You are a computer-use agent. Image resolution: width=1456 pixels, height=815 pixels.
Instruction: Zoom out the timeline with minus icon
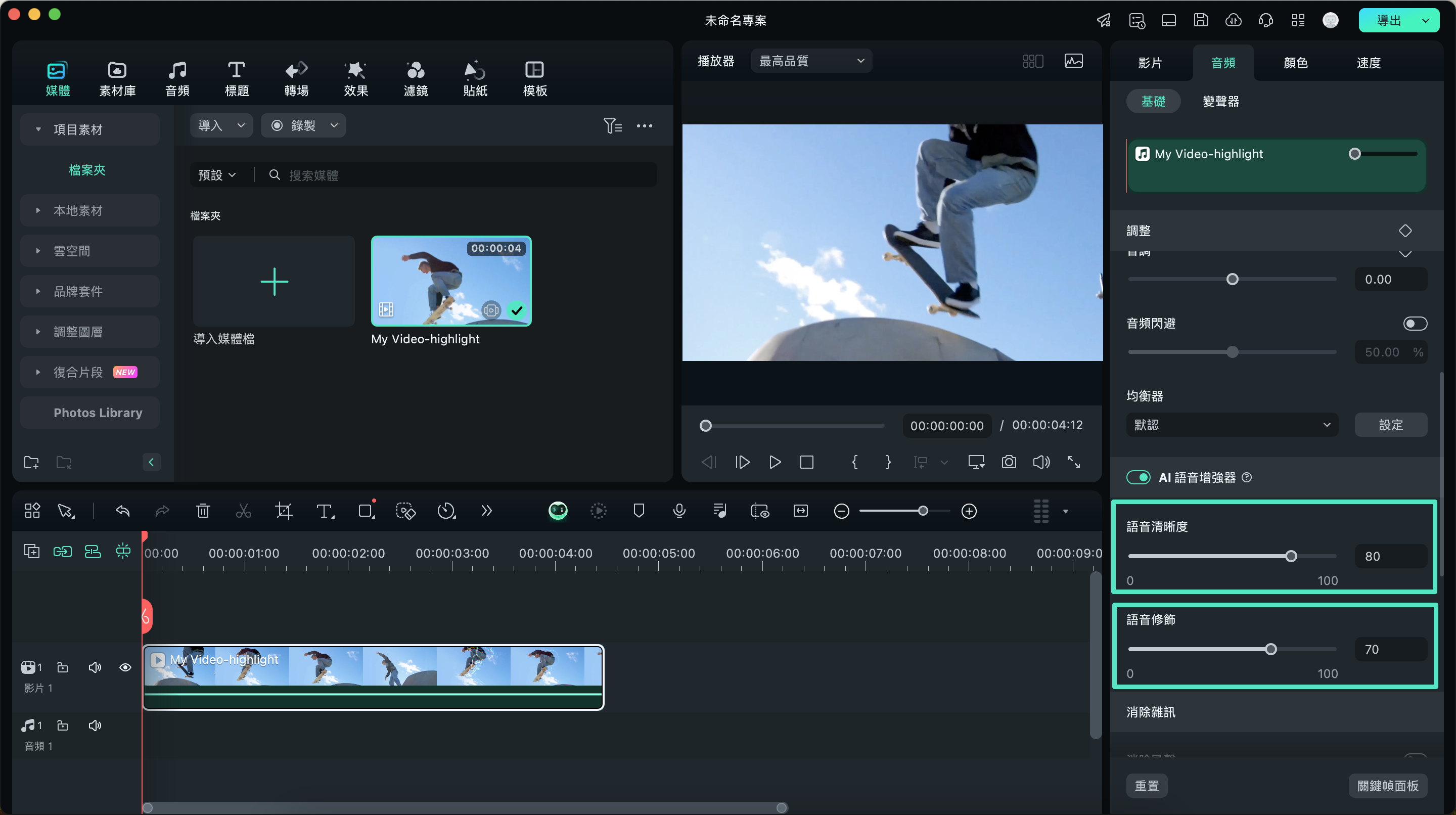pos(841,511)
